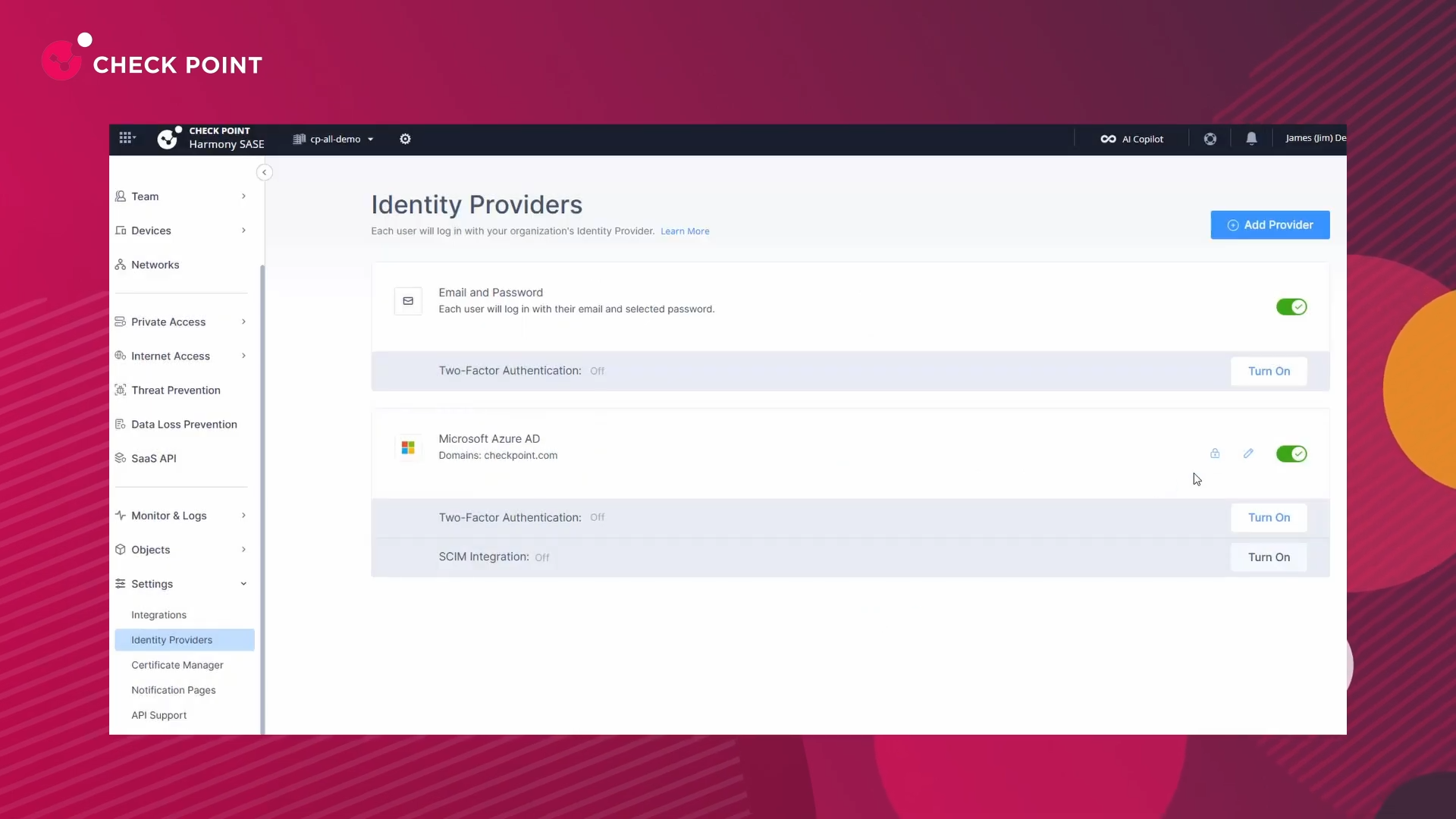Expand the Monitor & Logs chevron

243,516
